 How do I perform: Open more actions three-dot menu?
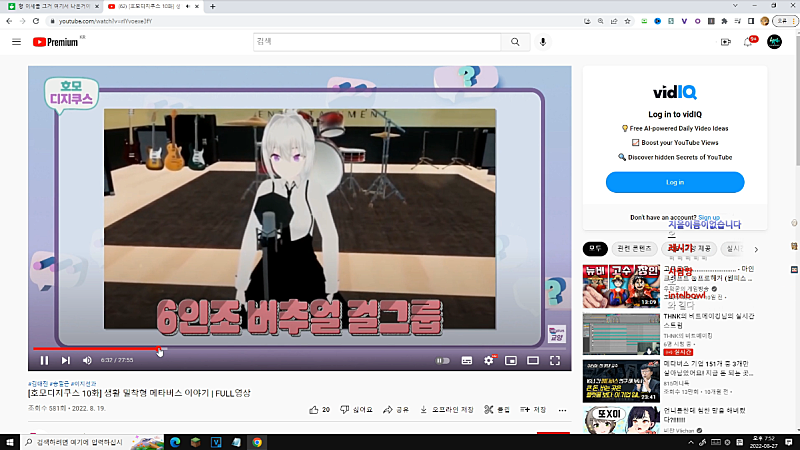point(562,410)
